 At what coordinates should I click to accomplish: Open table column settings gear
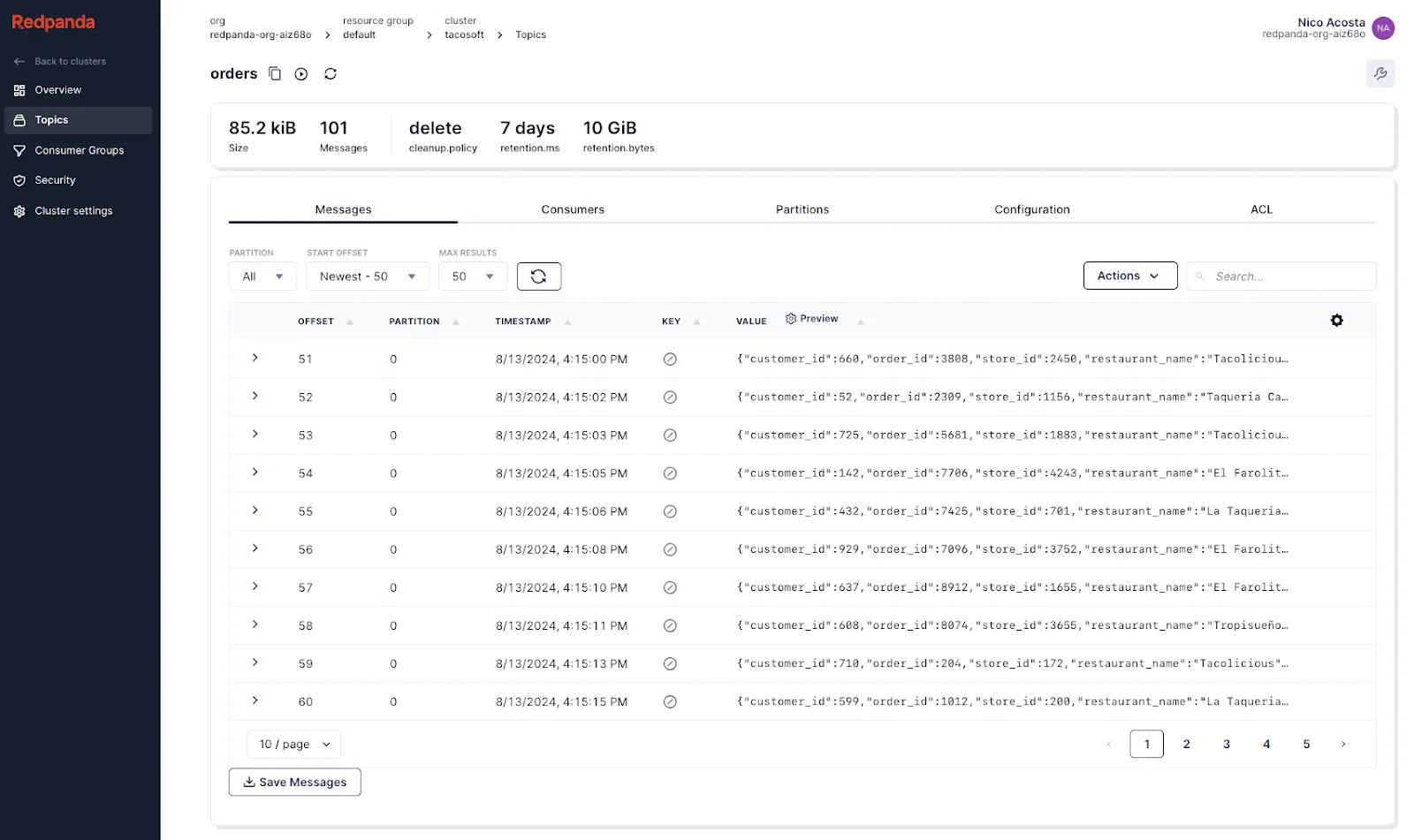(1336, 321)
